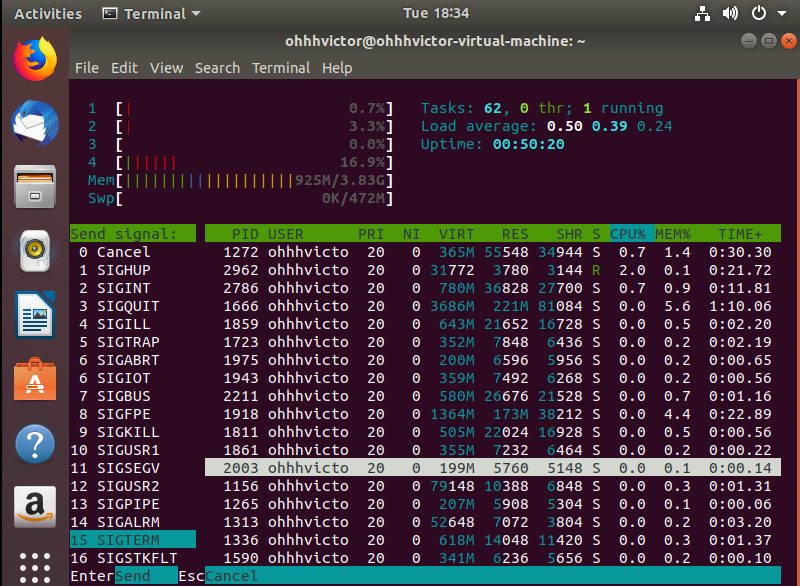Image resolution: width=800 pixels, height=586 pixels.
Task: Select process row with PID 2786
Action: [493, 288]
